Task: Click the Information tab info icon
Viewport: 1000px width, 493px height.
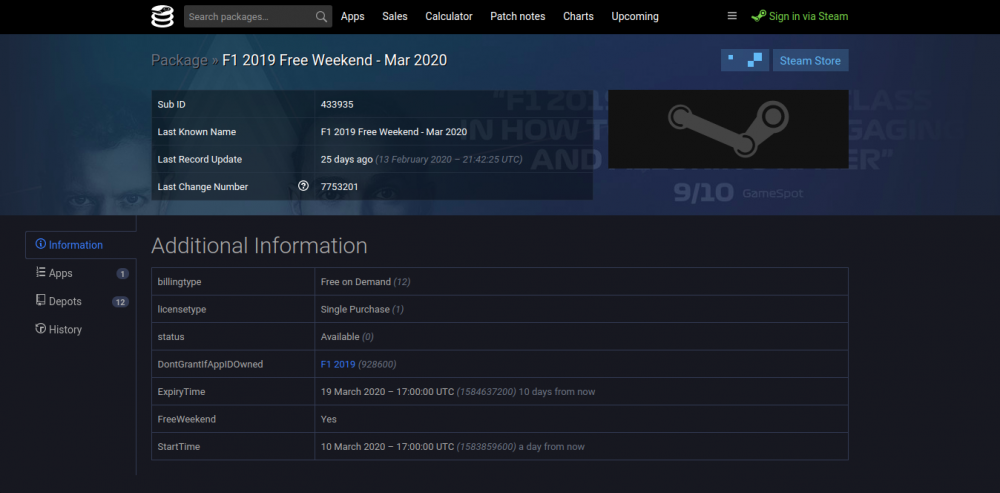Action: [41, 244]
